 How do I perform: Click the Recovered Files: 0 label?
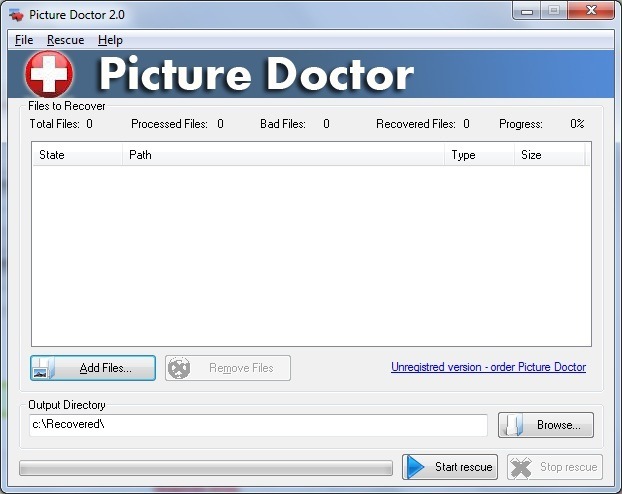[423, 124]
